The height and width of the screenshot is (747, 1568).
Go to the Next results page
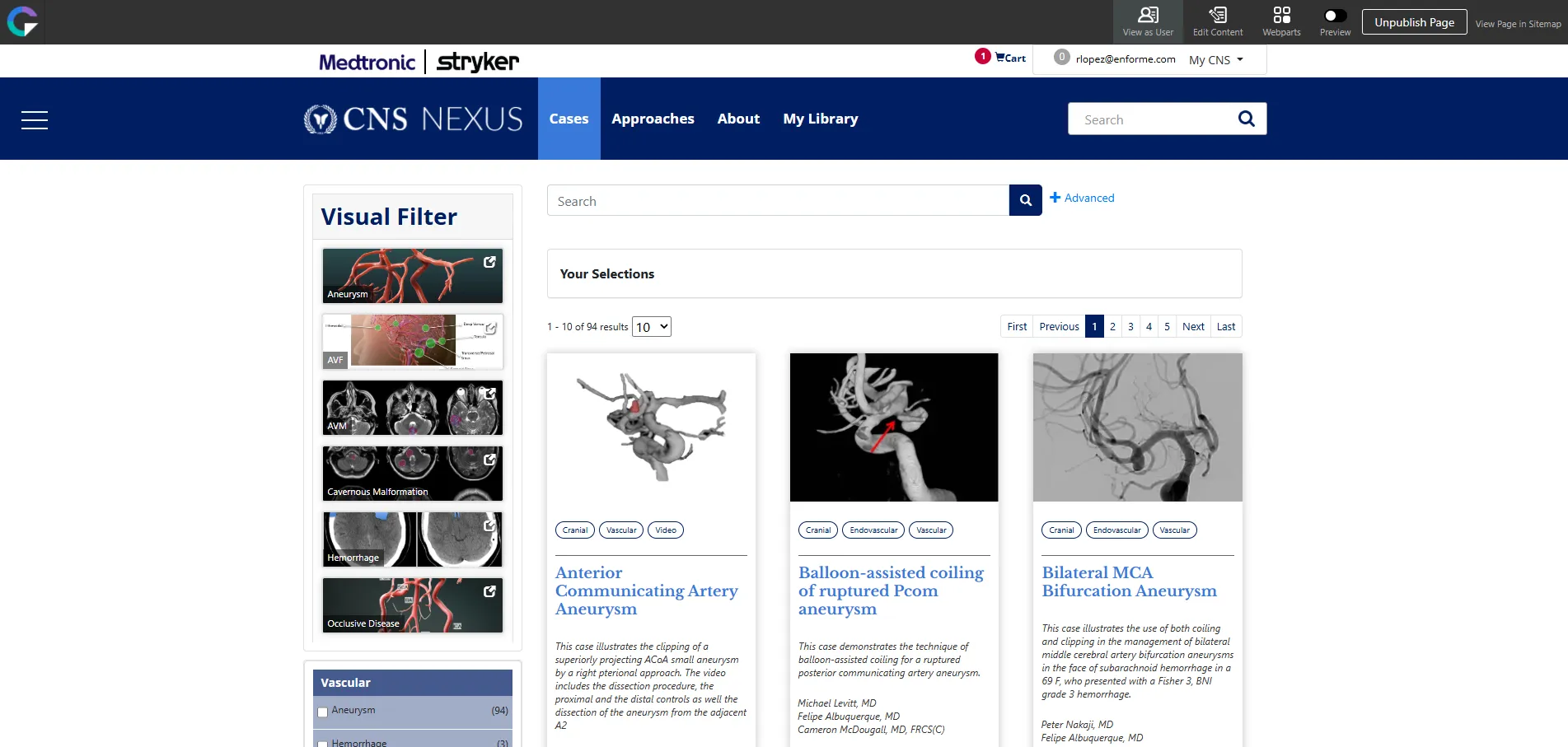(1193, 326)
